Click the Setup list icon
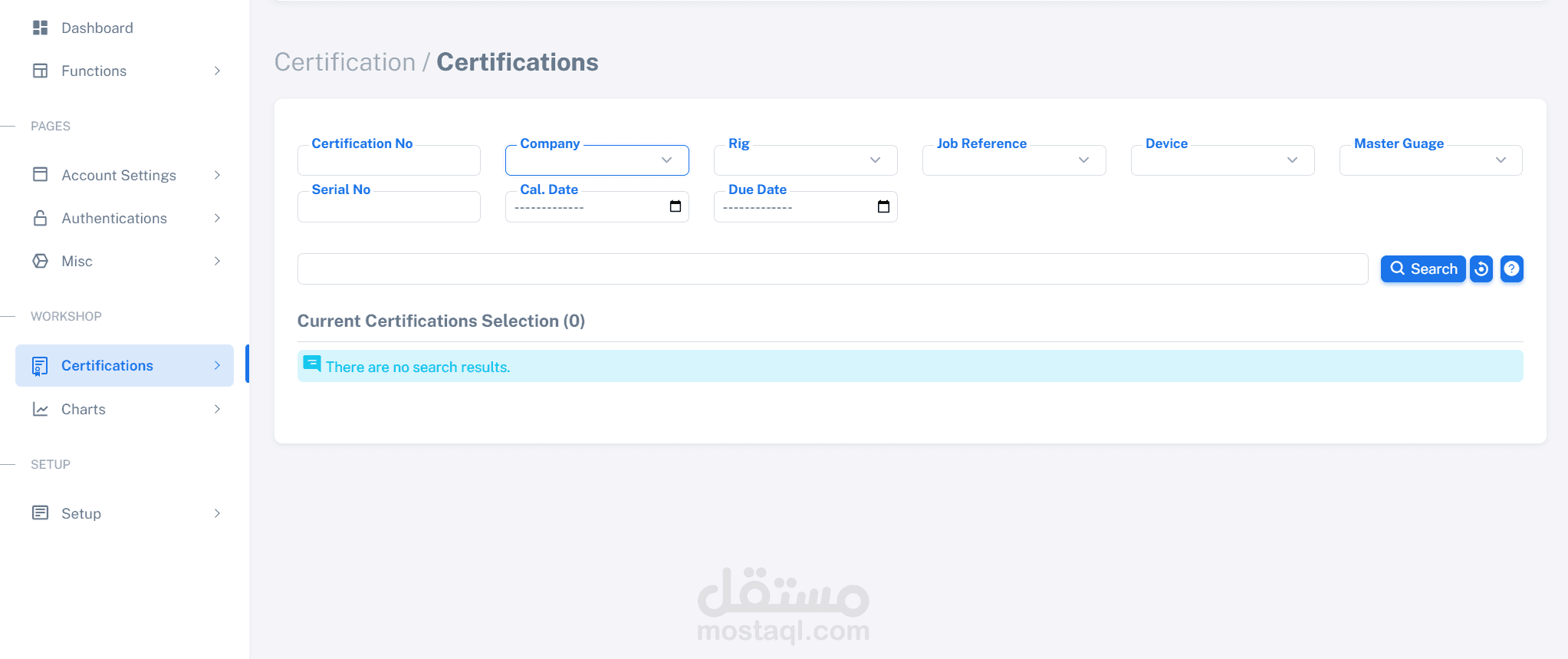Image resolution: width=1568 pixels, height=659 pixels. click(41, 512)
